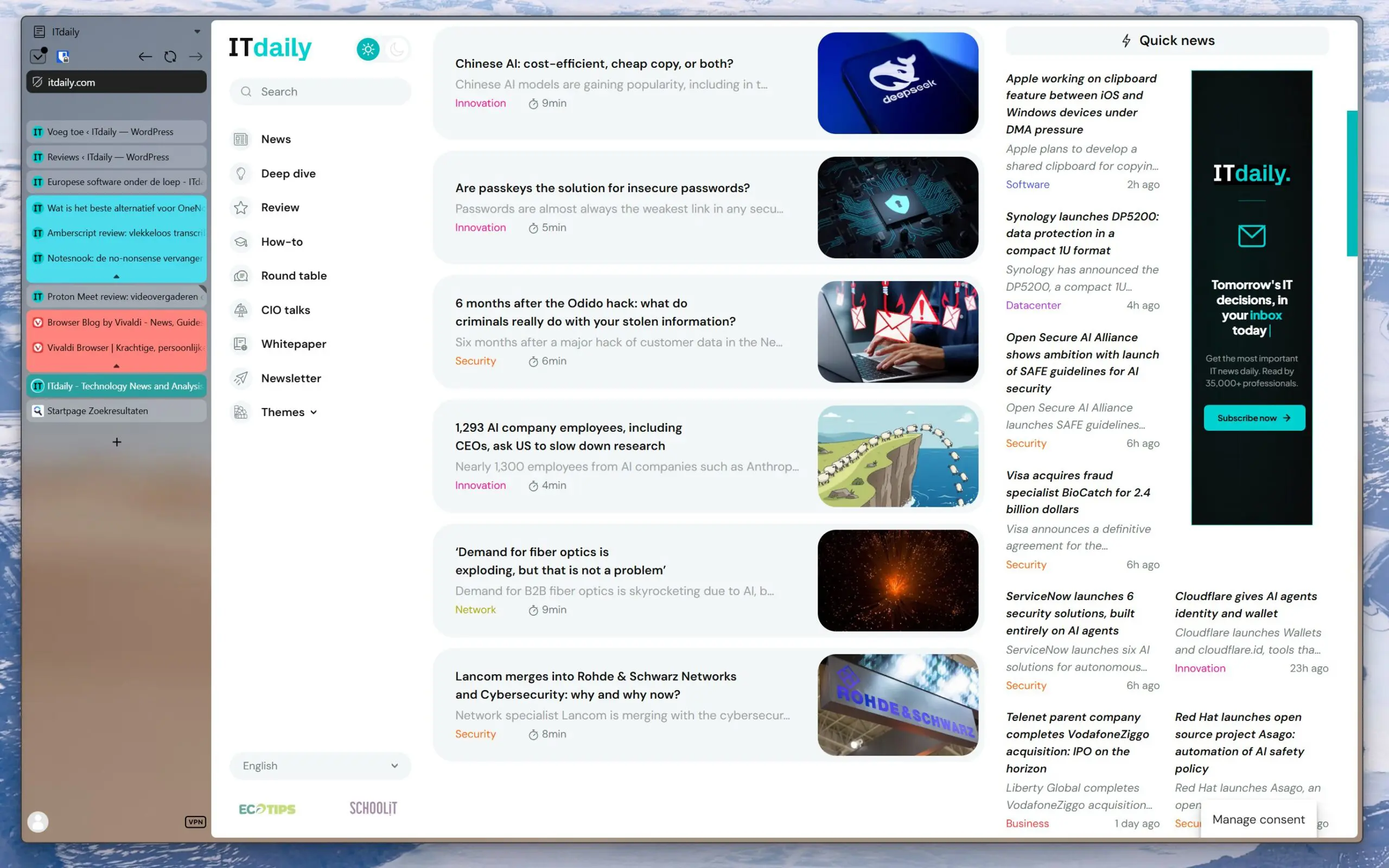Click the Review star icon
This screenshot has height=868, width=1389.
[241, 208]
